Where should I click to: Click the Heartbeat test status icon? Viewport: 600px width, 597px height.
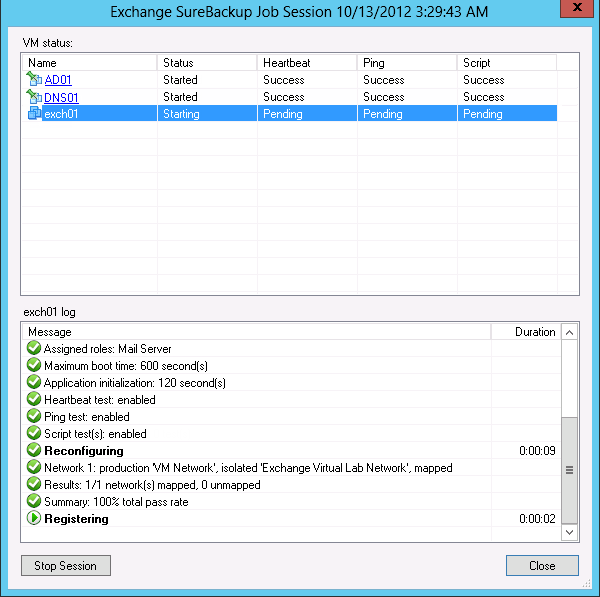click(x=34, y=399)
